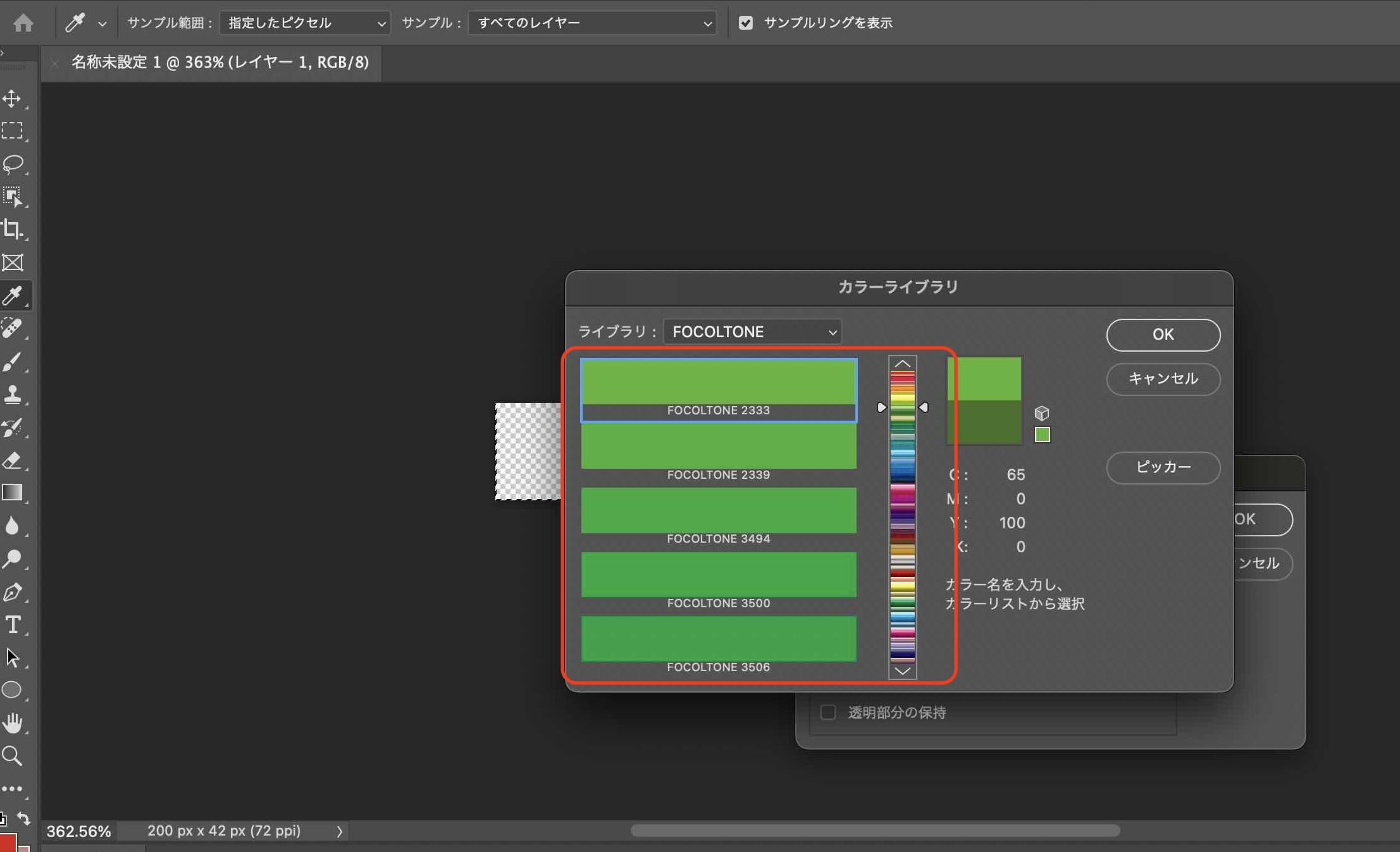Click the Home icon in the options bar
This screenshot has height=852, width=1400.
[23, 23]
